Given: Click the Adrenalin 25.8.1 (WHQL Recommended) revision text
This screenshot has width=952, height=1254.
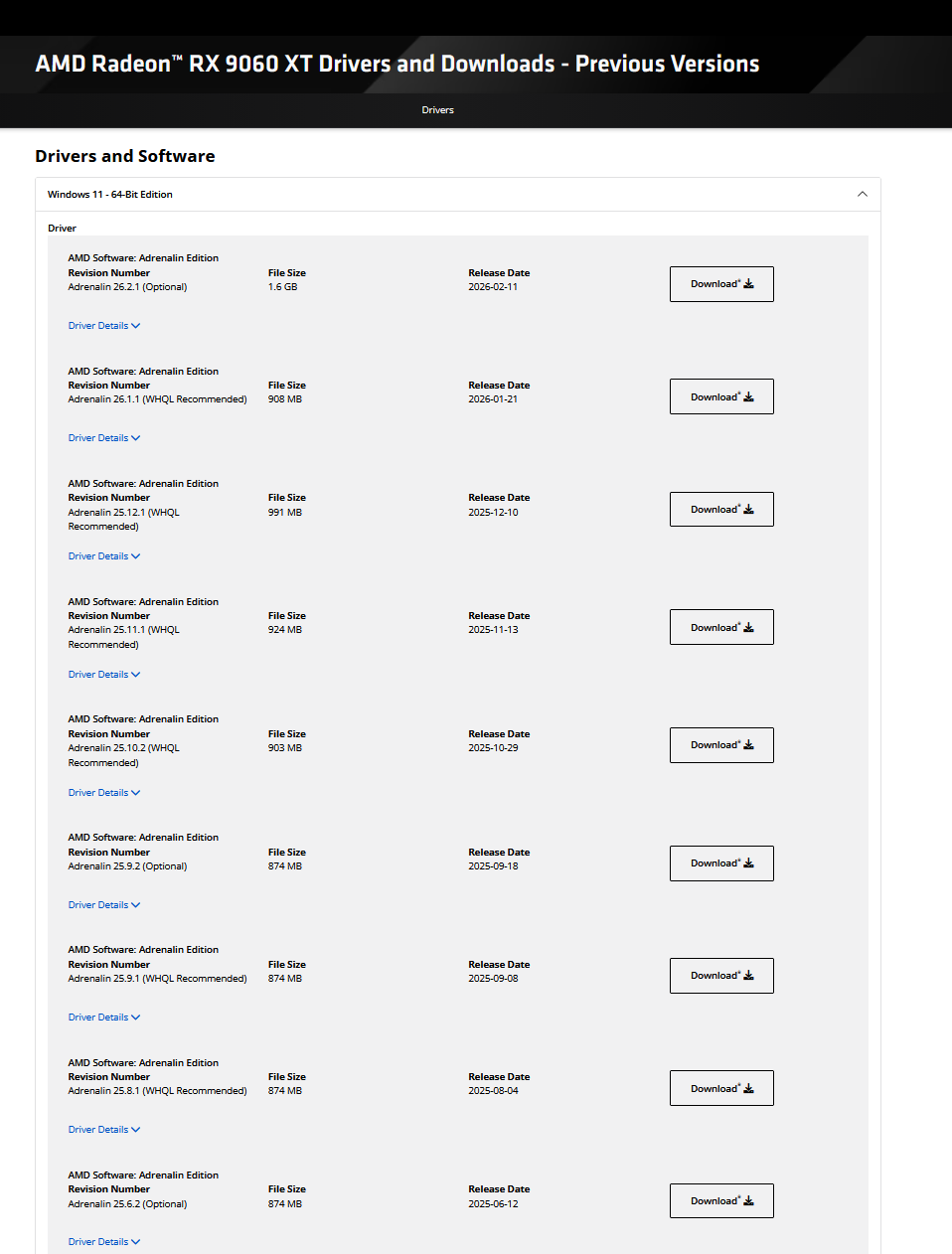Looking at the screenshot, I should 157,1091.
